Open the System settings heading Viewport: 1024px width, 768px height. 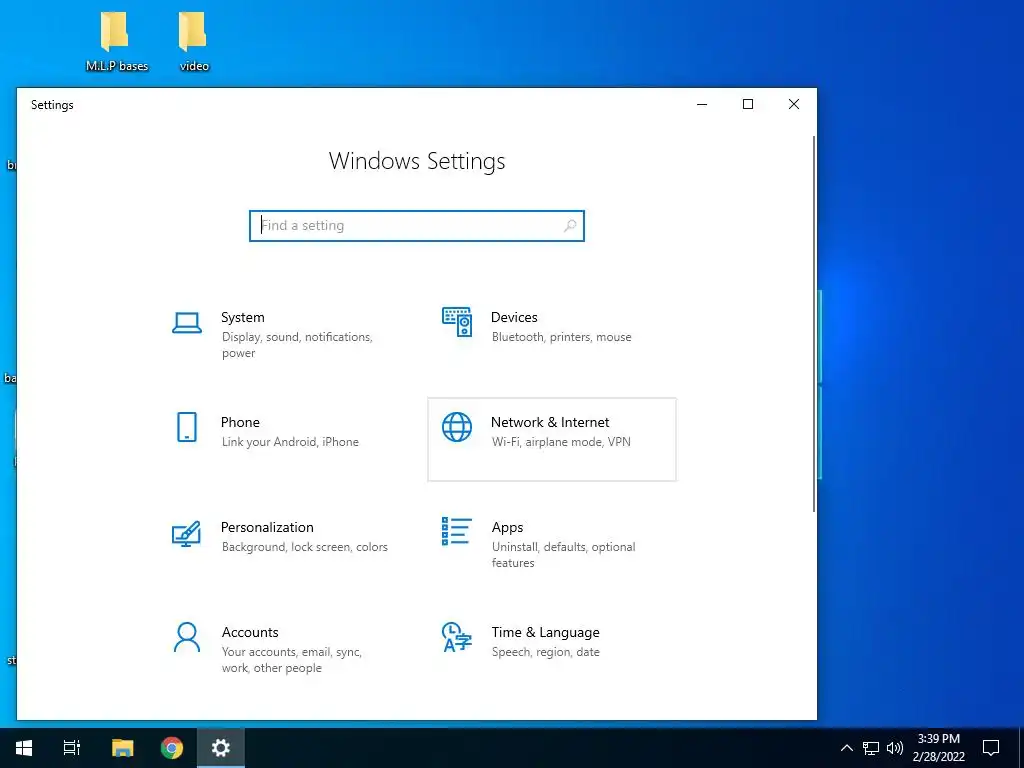[x=242, y=317]
